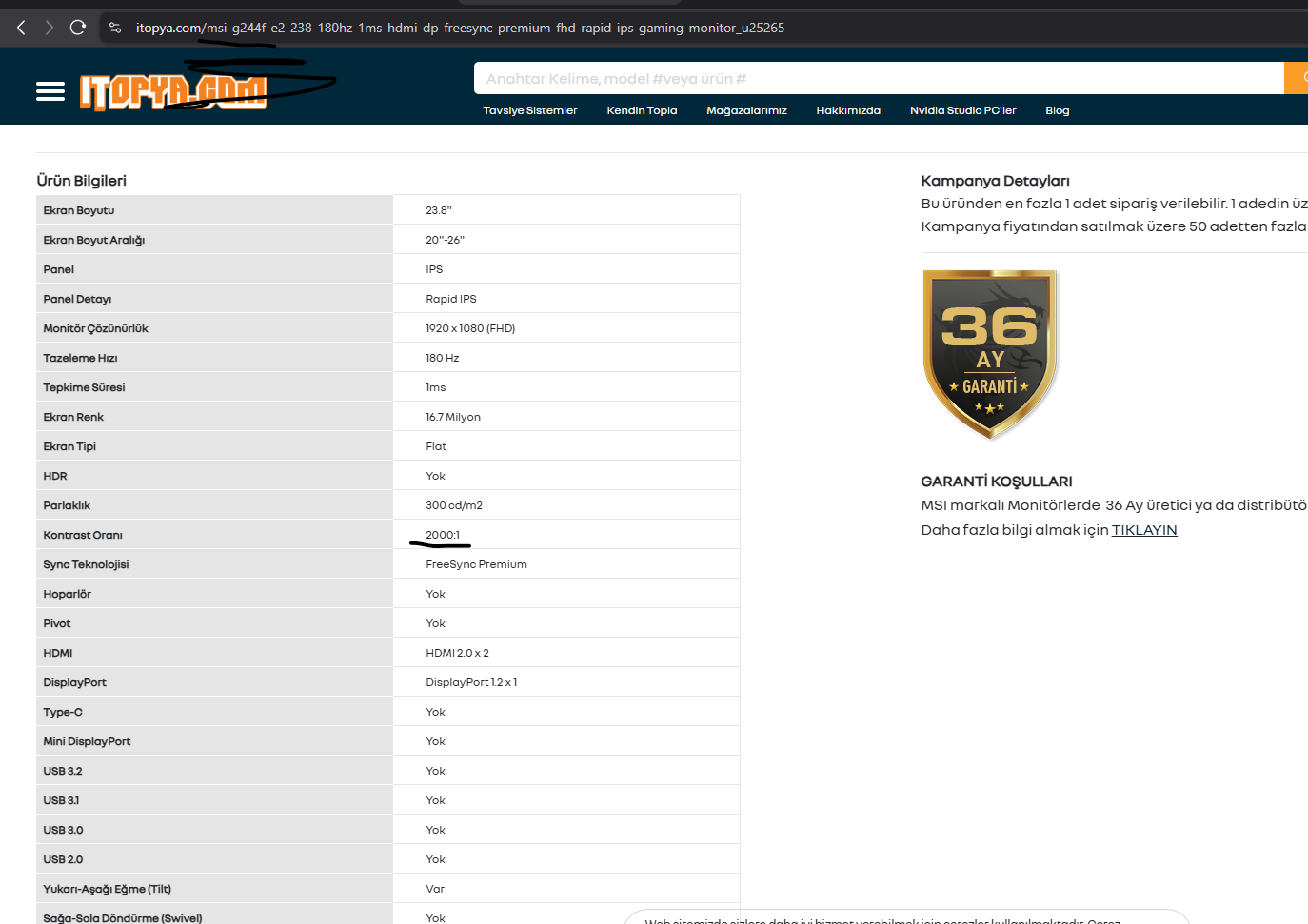Screen dimensions: 1308x924
Task: Click the Yok value in USB 3.1 row
Action: point(436,800)
